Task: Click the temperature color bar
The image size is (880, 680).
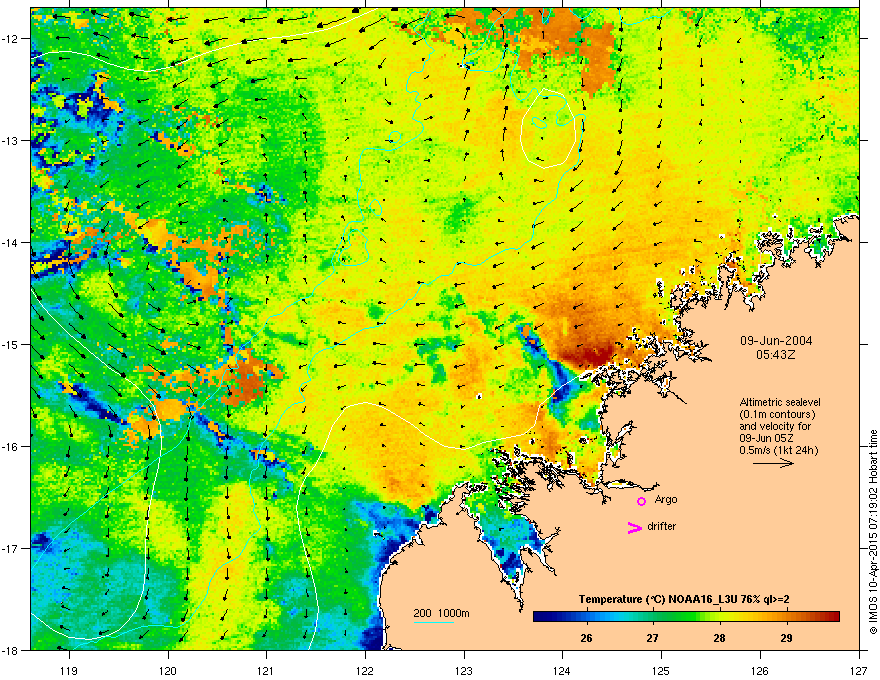Action: pyautogui.click(x=686, y=616)
